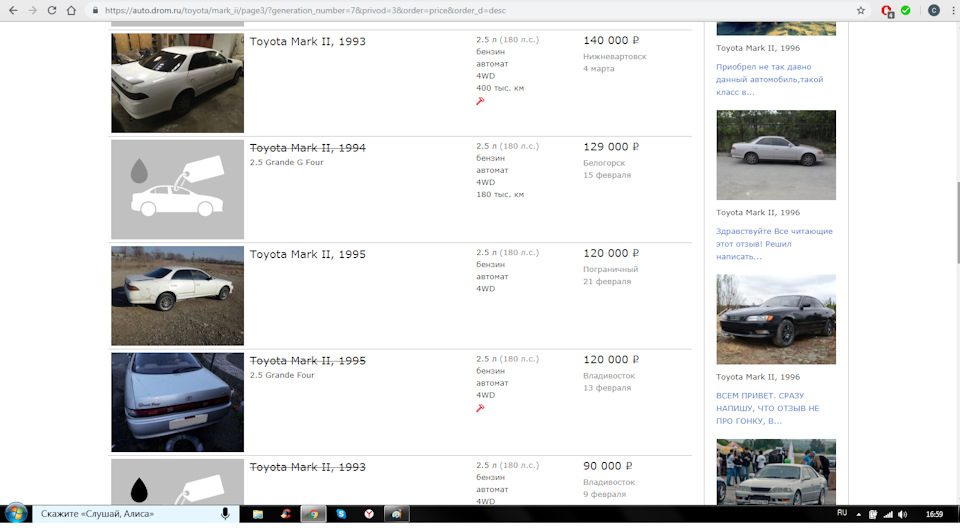
Task: Open the review 'ВСЕМ ПРИВЕТ. СРАЗУ НАПИШУ...'
Action: pos(768,408)
